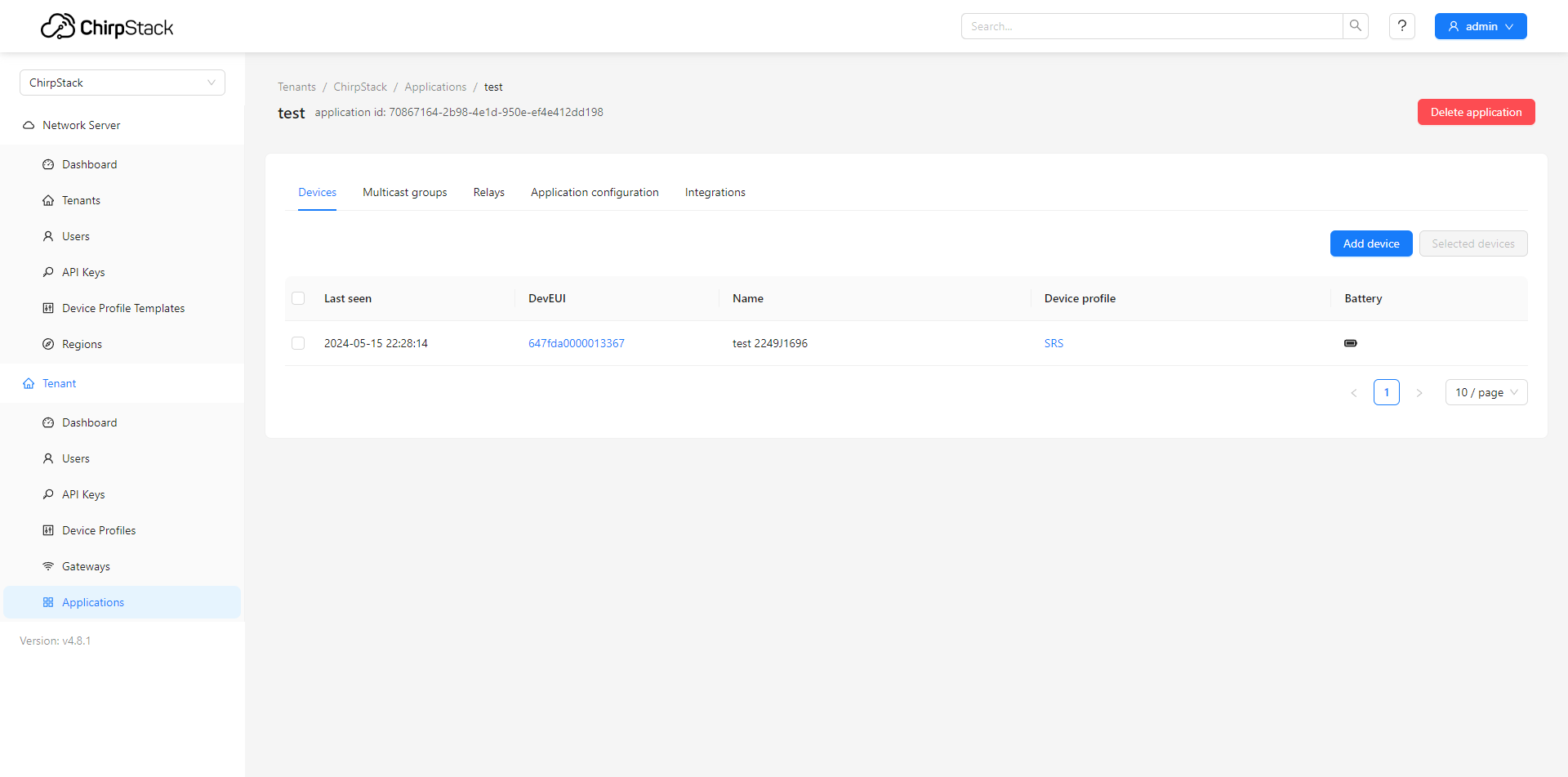The height and width of the screenshot is (777, 1568).
Task: Open the 10 / page size dropdown
Action: [x=1486, y=392]
